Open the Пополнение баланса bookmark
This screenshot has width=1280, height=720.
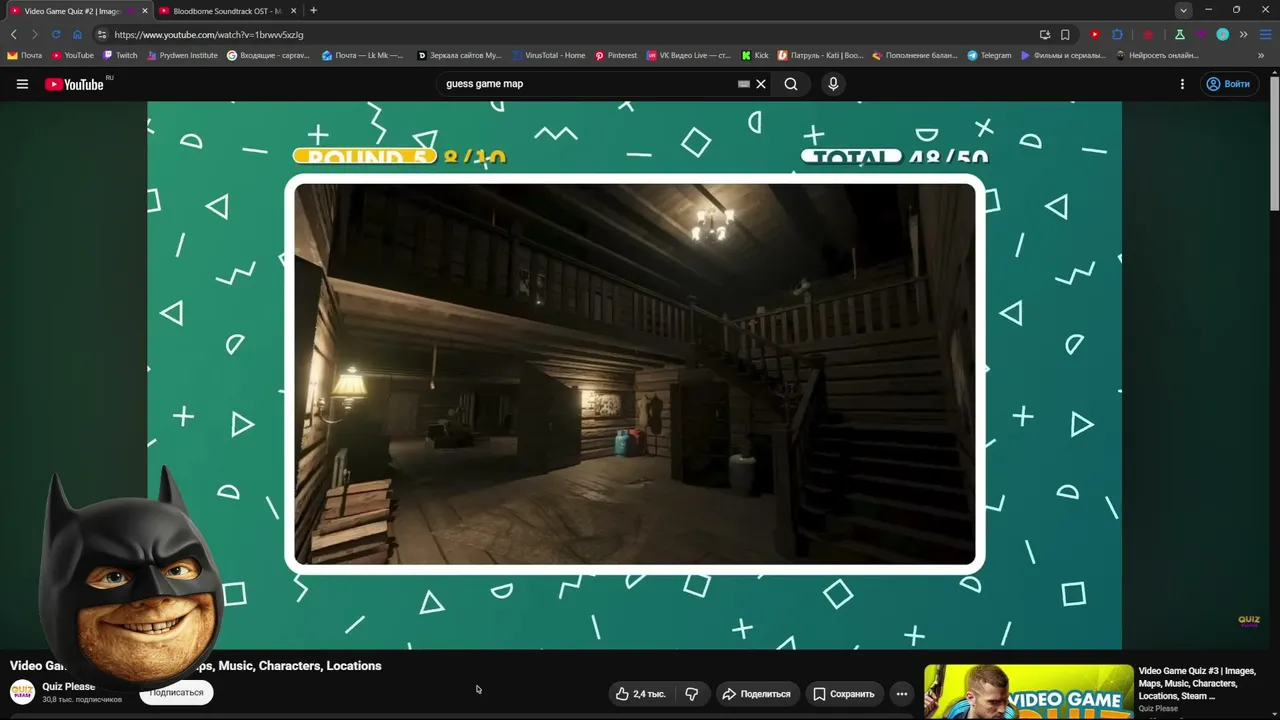pos(915,56)
